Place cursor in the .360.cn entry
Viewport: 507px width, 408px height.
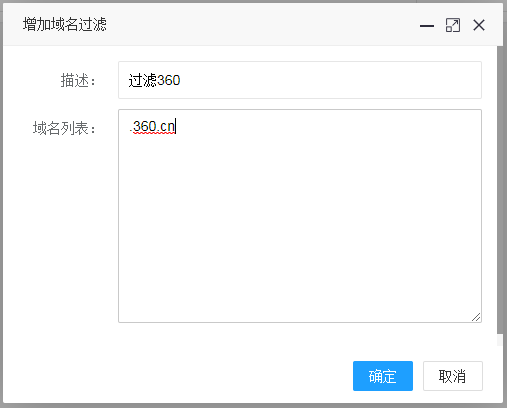(152, 127)
